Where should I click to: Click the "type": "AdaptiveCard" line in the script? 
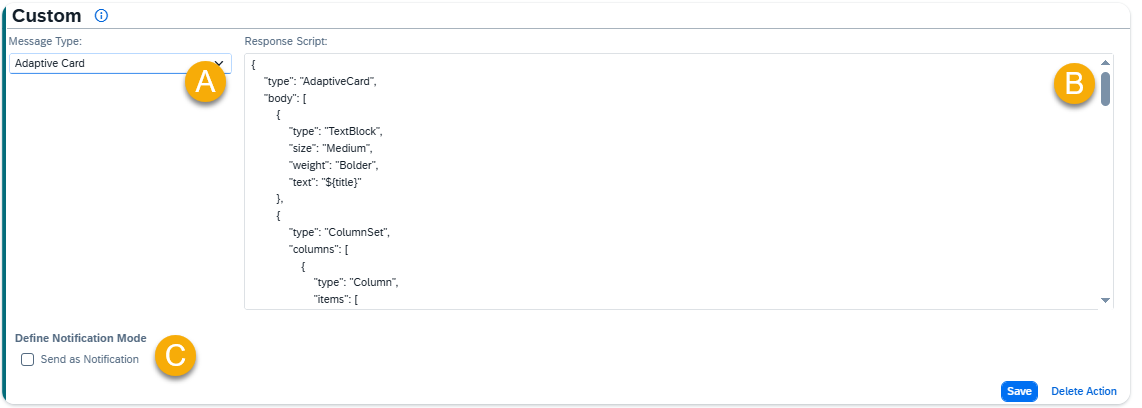coord(320,81)
